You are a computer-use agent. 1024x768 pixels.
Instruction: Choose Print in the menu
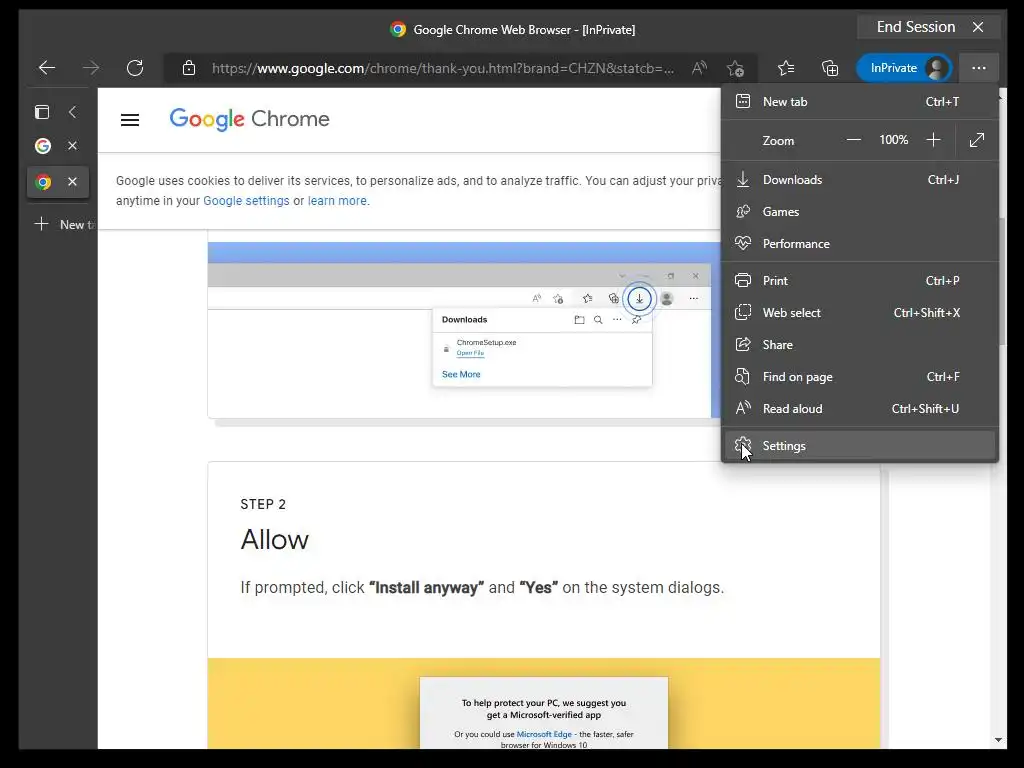pos(859,281)
